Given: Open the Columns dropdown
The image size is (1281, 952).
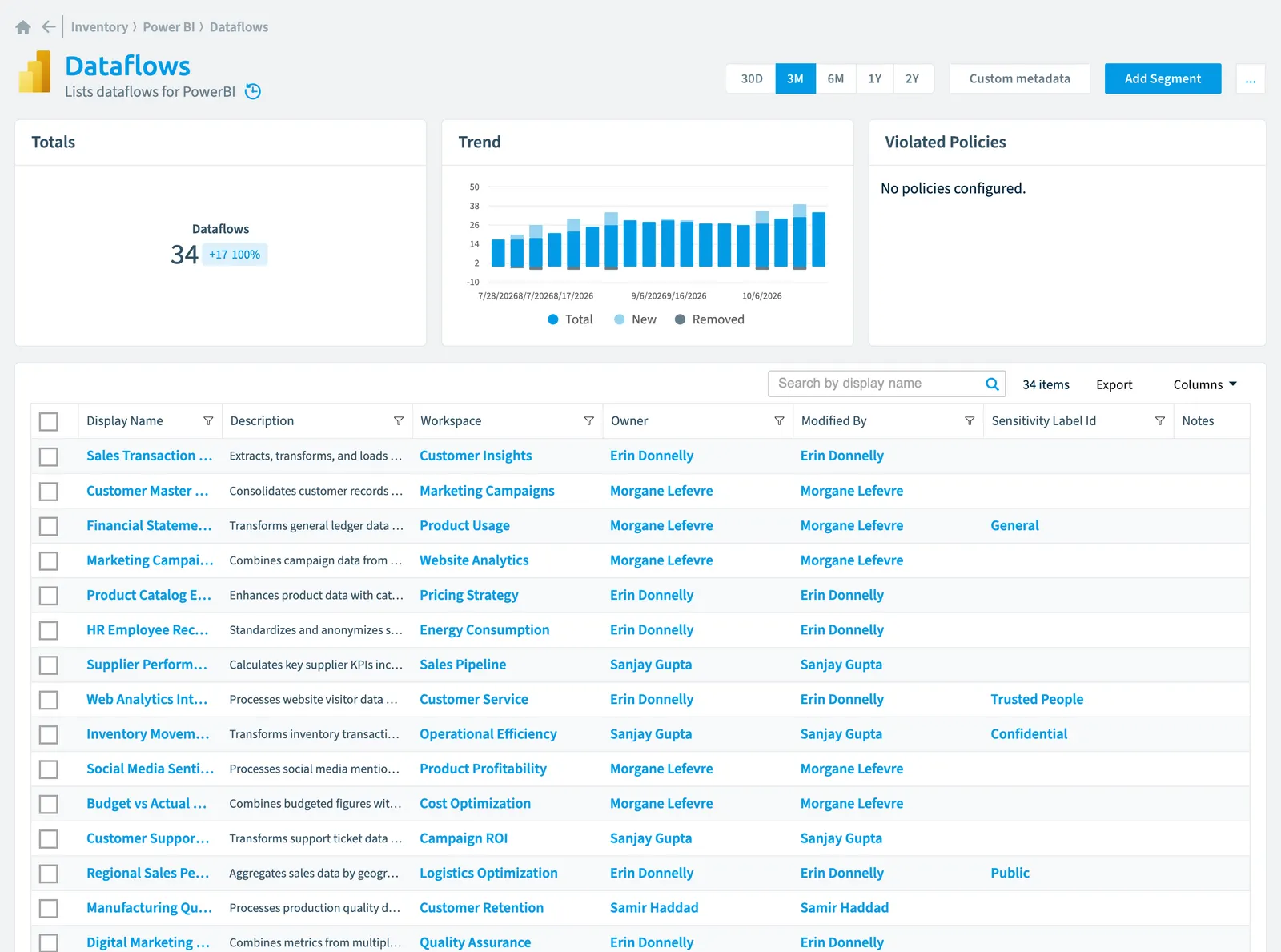Looking at the screenshot, I should click(1205, 384).
